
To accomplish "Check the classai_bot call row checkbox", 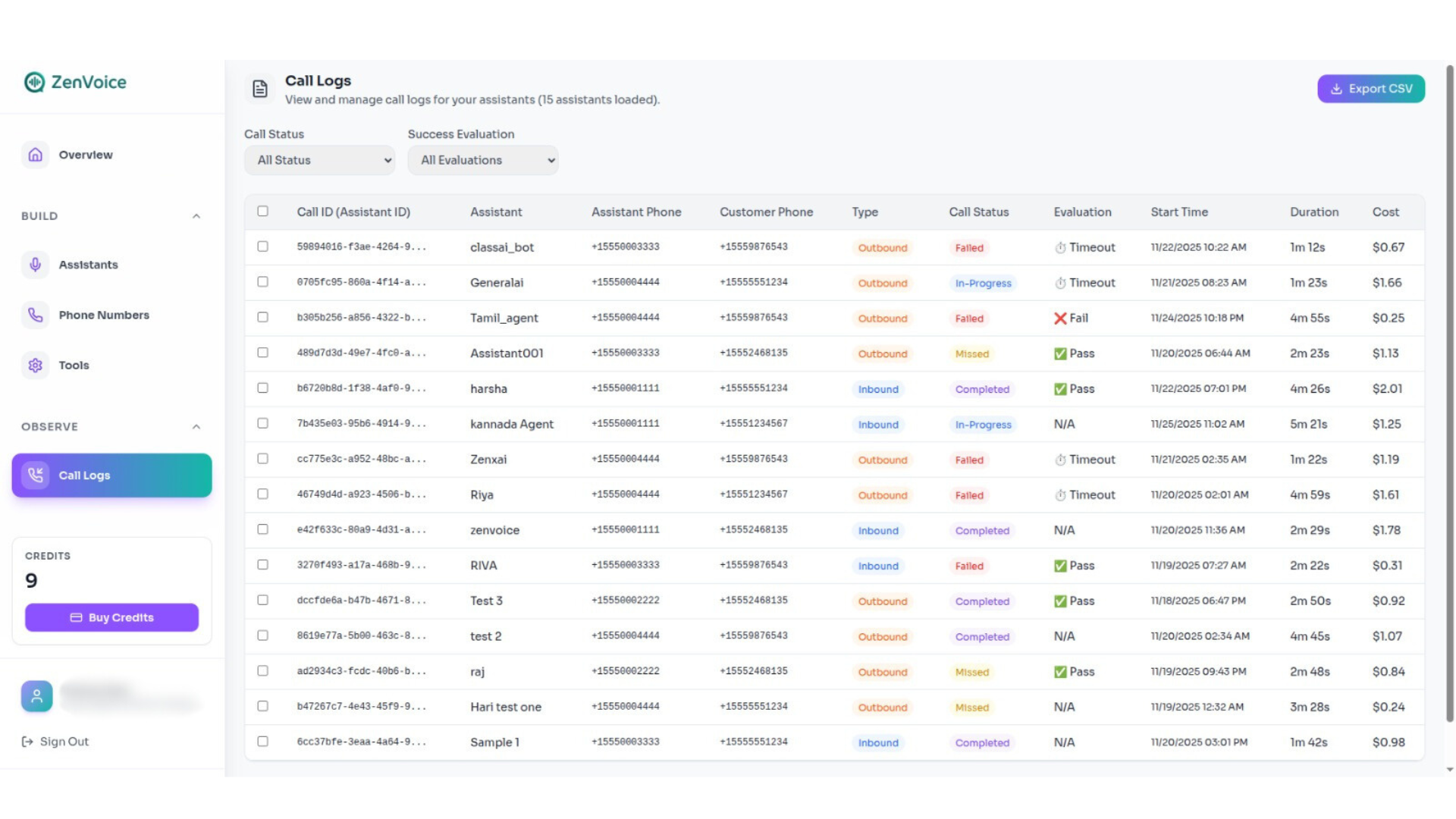I will [262, 246].
